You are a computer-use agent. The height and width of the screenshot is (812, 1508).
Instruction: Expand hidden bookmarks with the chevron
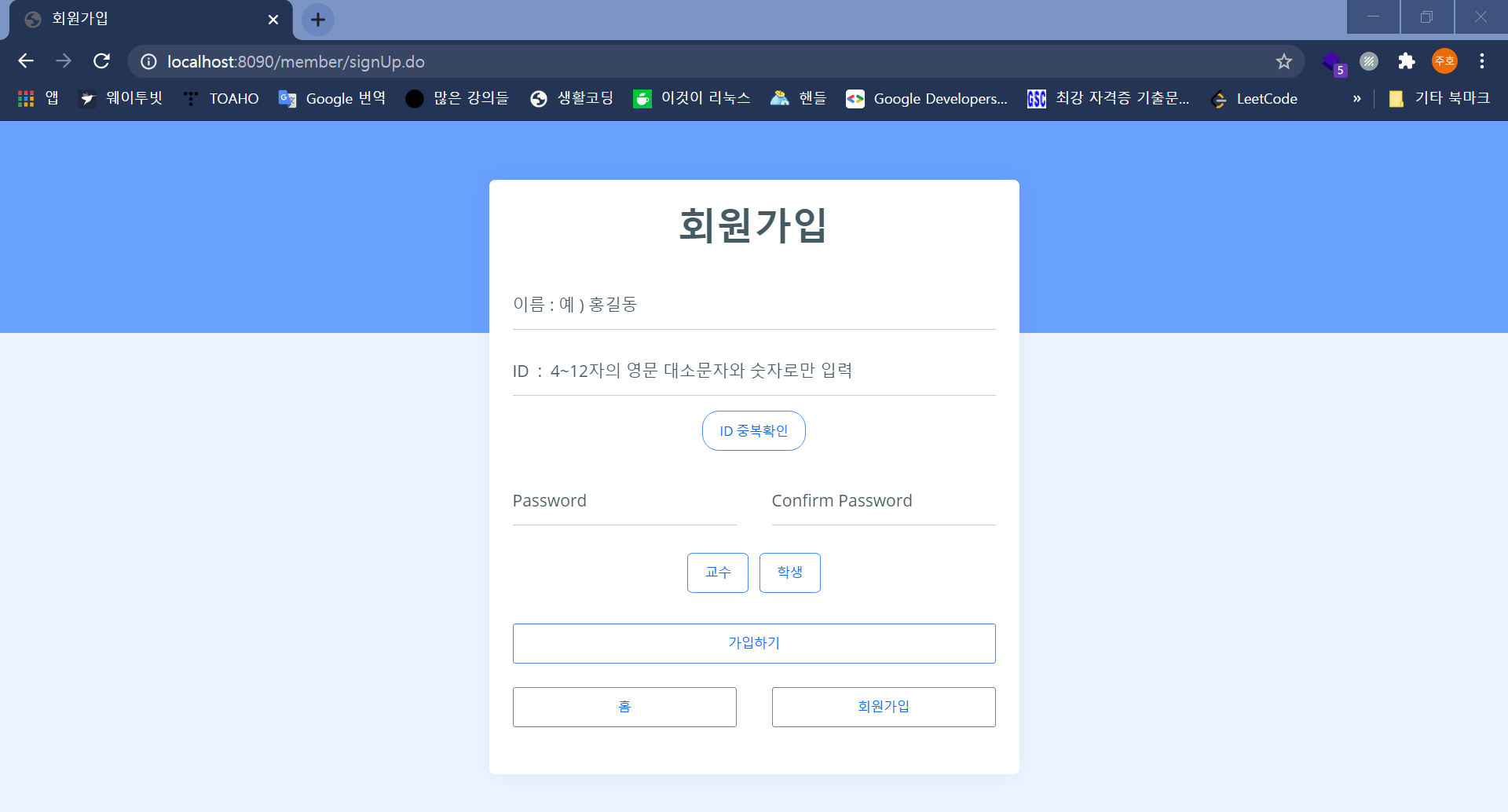[x=1356, y=98]
